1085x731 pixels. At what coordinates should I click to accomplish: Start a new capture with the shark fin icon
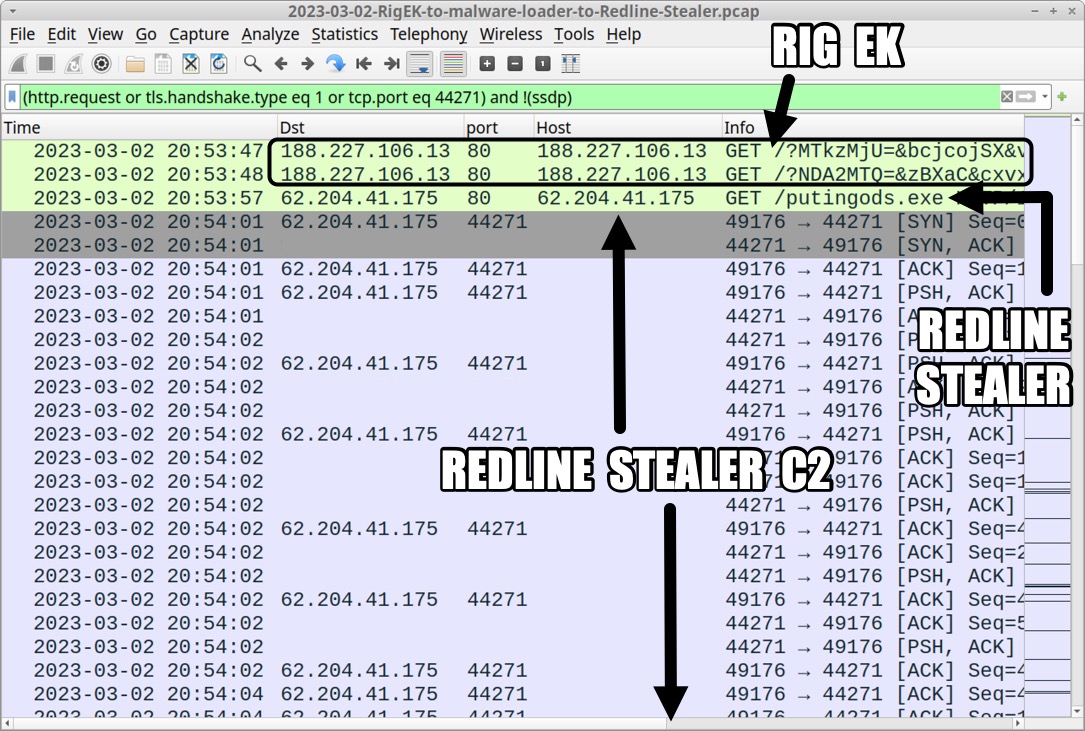(x=19, y=64)
